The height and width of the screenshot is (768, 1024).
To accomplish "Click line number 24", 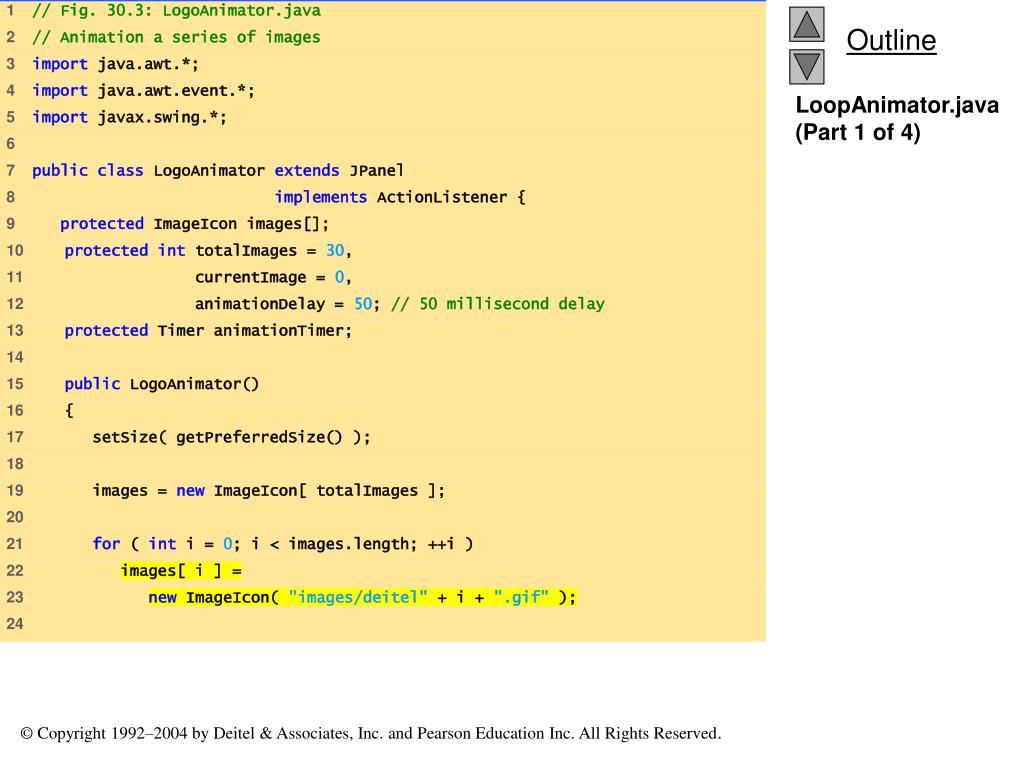I will [14, 624].
